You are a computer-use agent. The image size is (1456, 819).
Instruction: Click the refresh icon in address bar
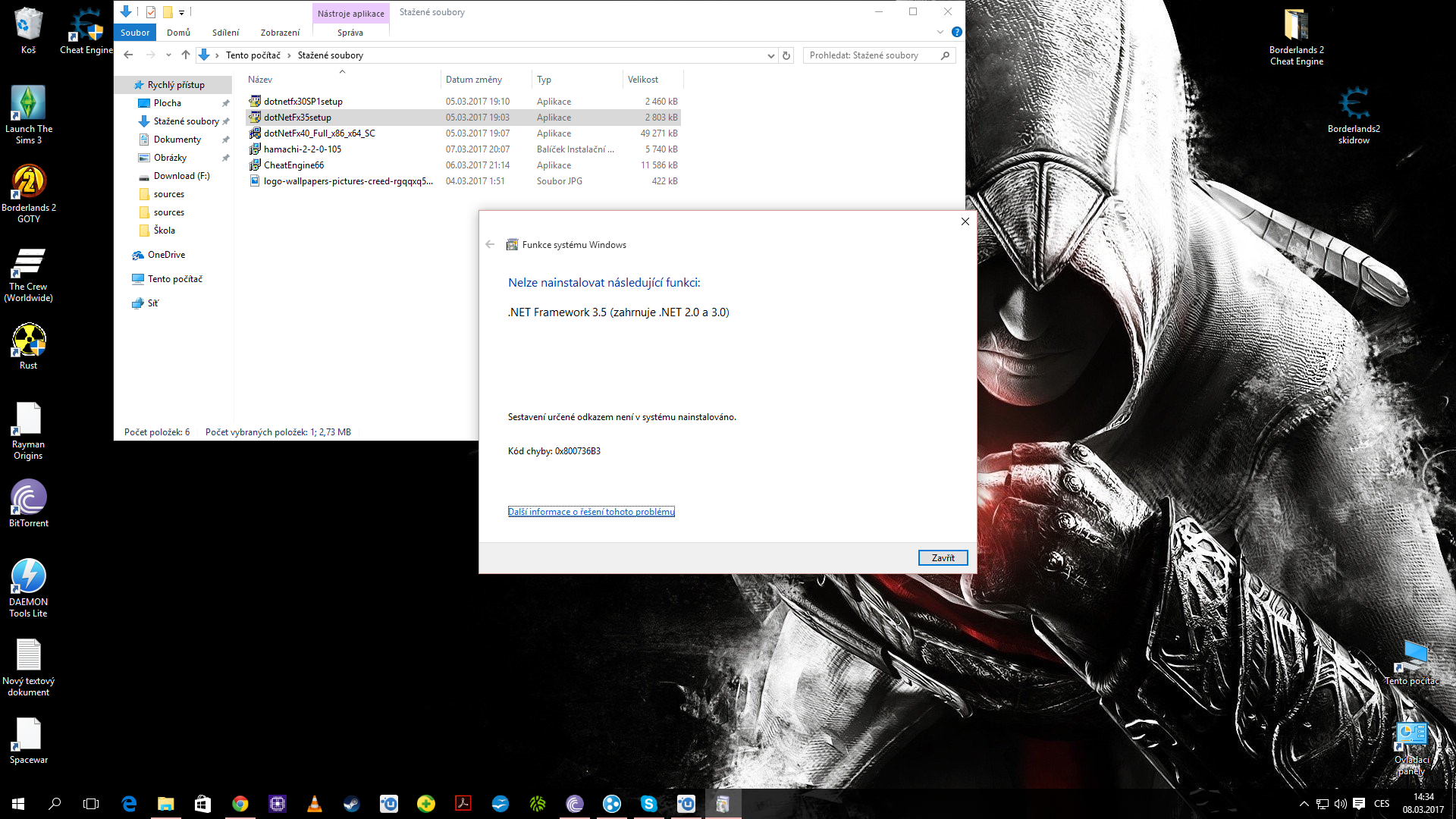click(x=786, y=55)
